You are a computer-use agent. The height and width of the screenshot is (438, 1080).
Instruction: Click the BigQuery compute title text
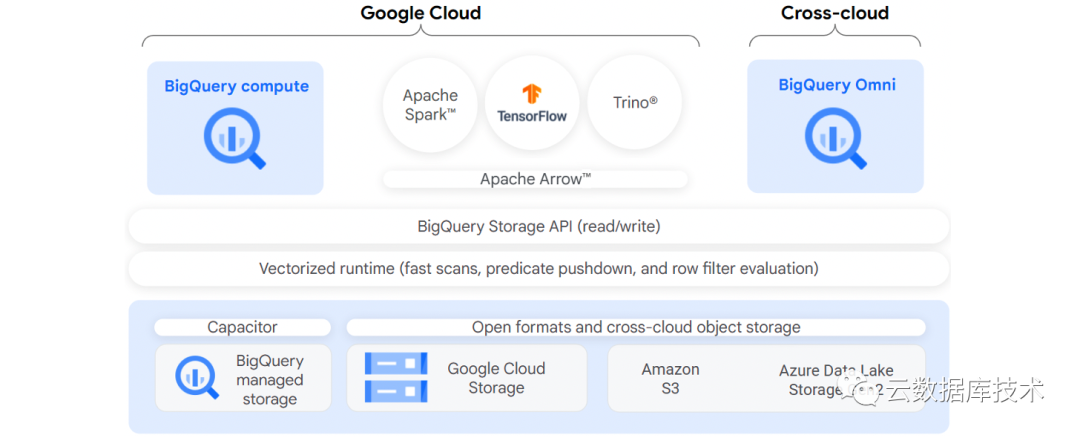236,86
